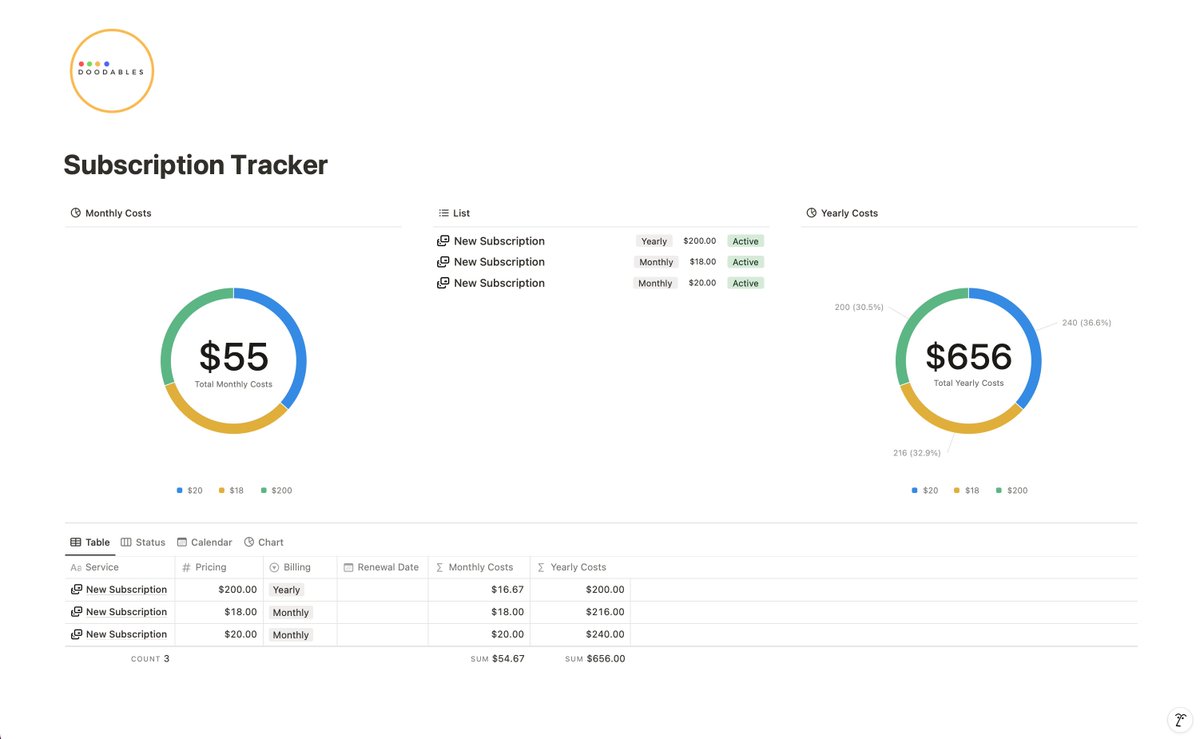
Task: Open first New Subscription in the list
Action: click(x=499, y=241)
